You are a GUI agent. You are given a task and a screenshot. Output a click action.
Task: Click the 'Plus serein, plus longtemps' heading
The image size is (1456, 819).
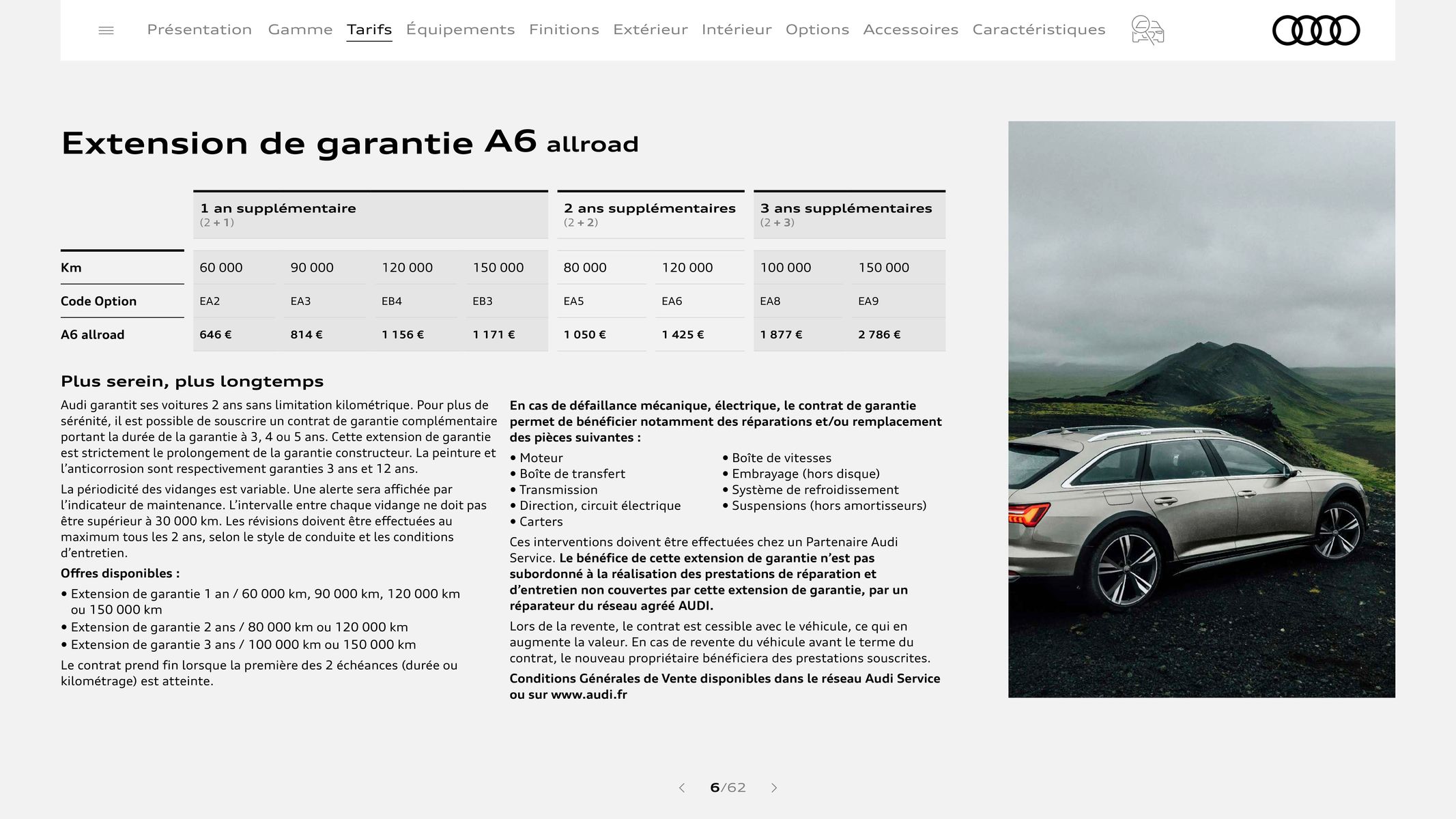point(192,381)
